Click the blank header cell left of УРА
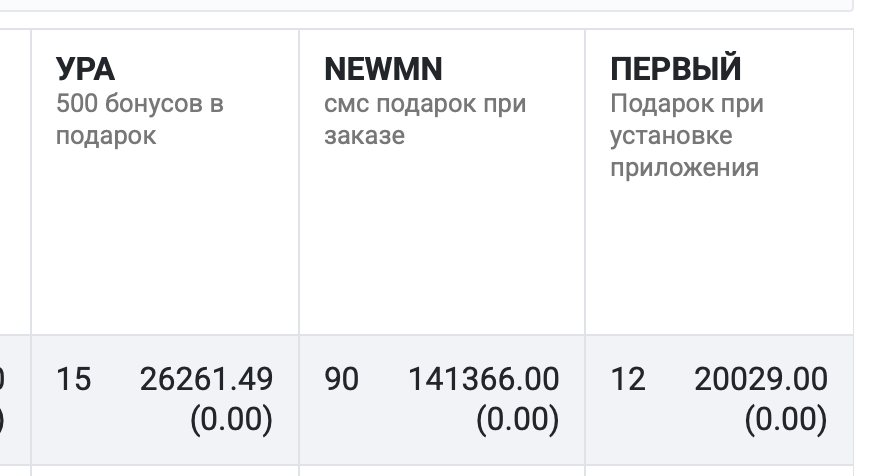This screenshot has width=870, height=476. click(x=14, y=180)
